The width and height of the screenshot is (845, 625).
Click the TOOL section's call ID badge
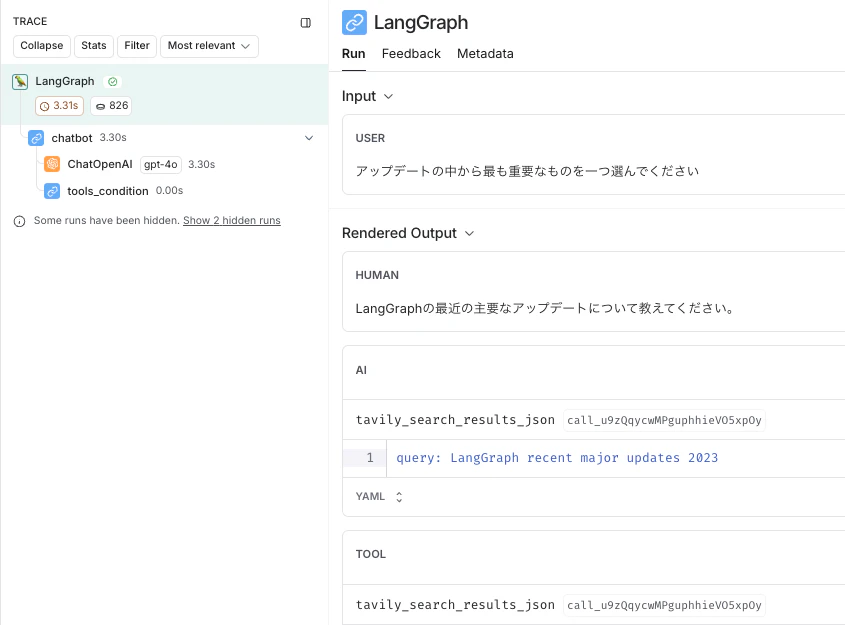click(664, 605)
